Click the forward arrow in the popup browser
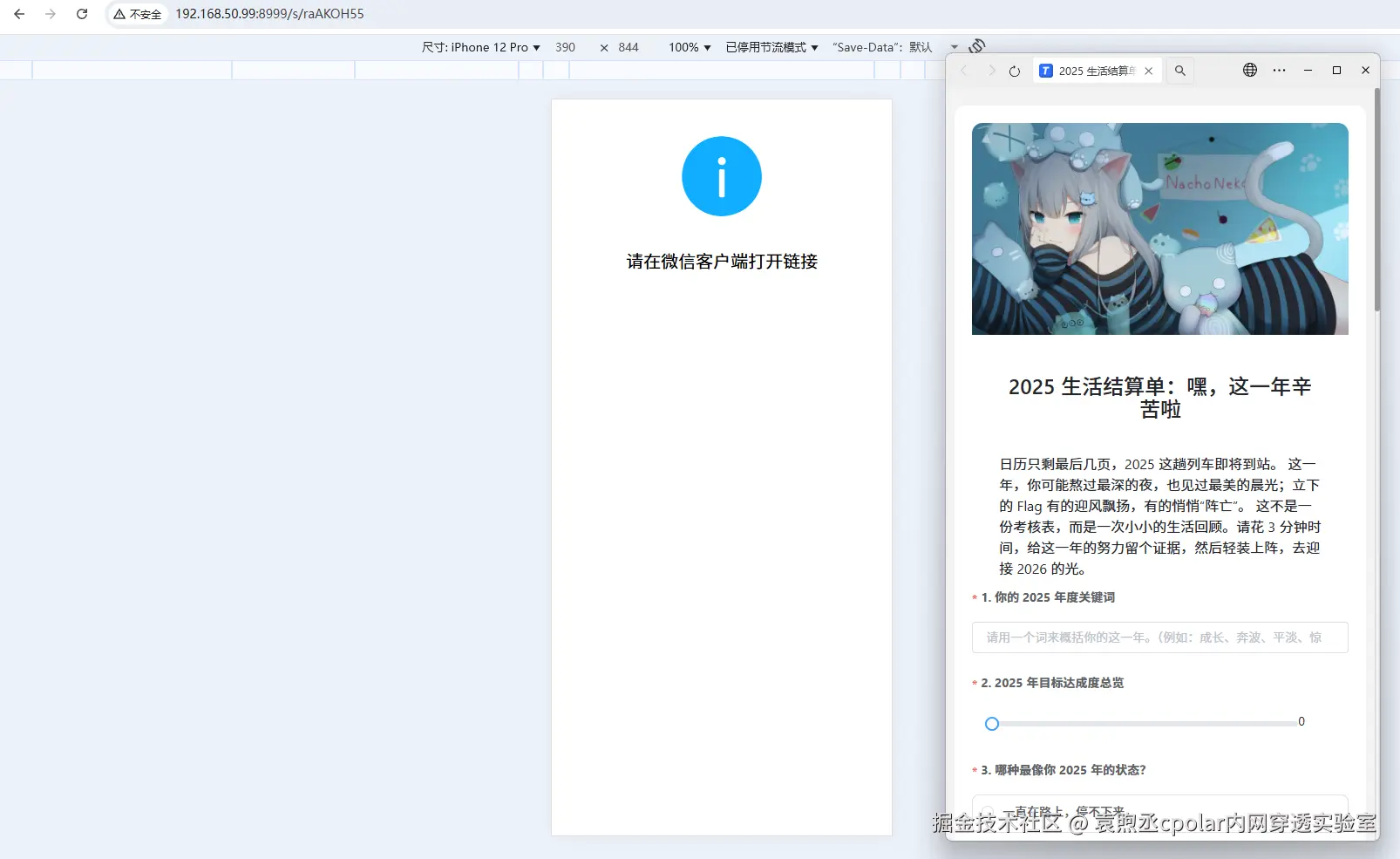The image size is (1400, 859). [x=991, y=71]
